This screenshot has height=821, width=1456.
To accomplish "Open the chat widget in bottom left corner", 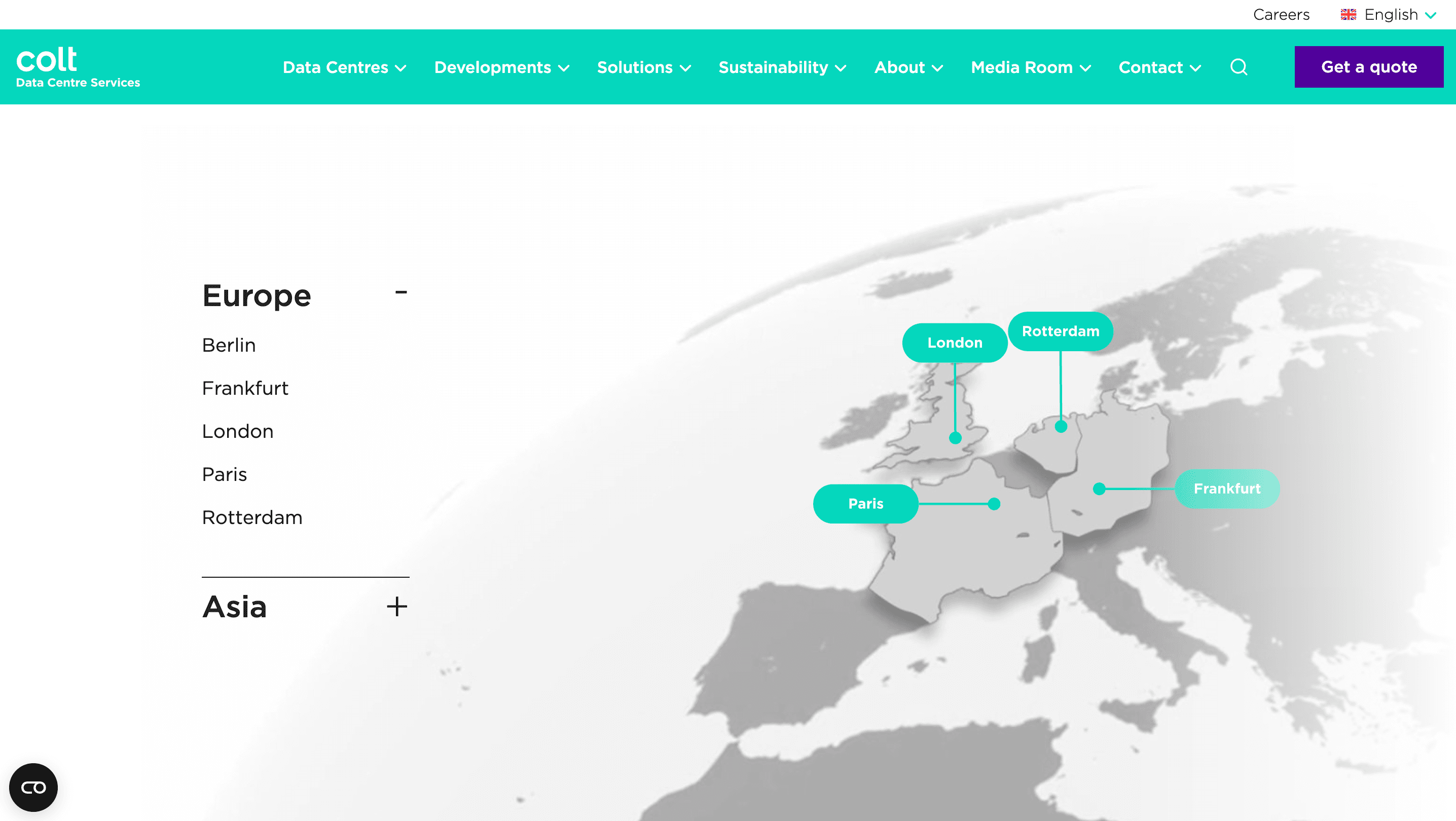I will tap(33, 787).
